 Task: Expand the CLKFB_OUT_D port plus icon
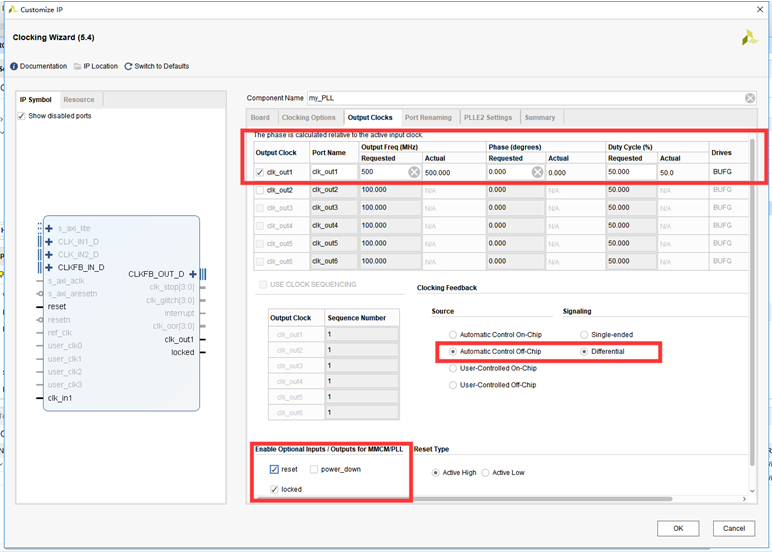coord(193,274)
